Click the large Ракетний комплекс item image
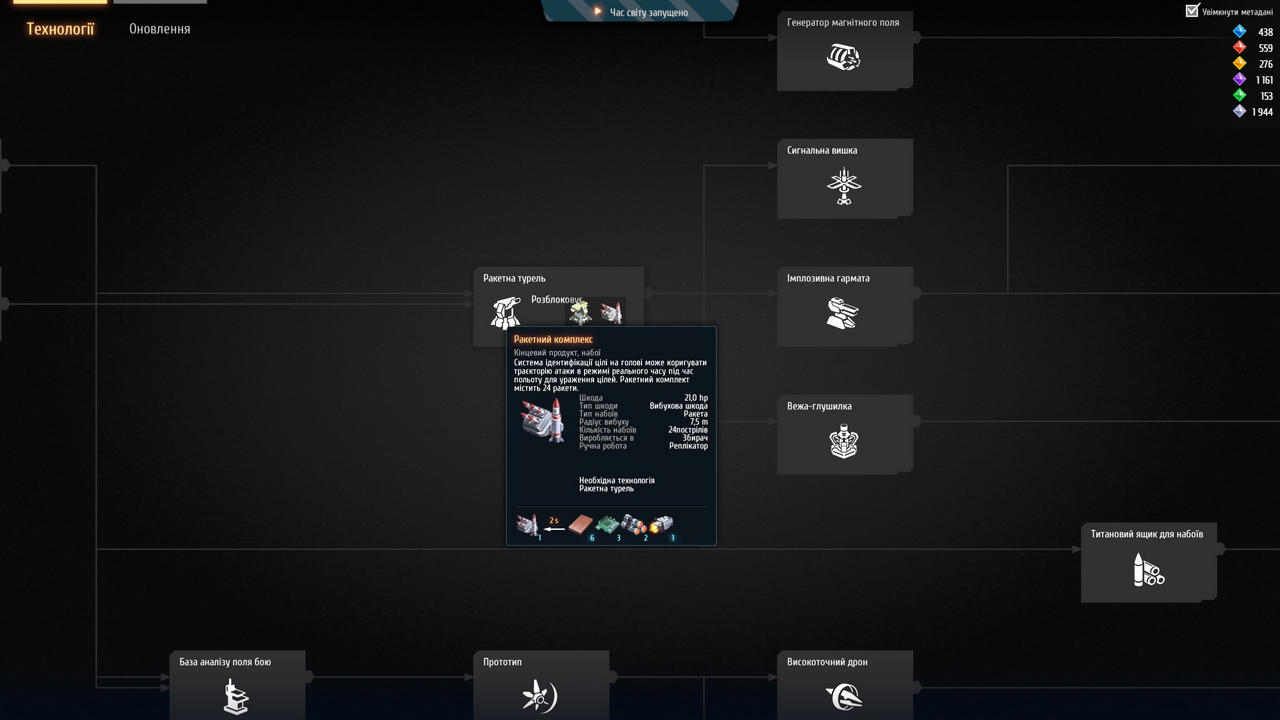Viewport: 1280px width, 720px height. point(544,420)
